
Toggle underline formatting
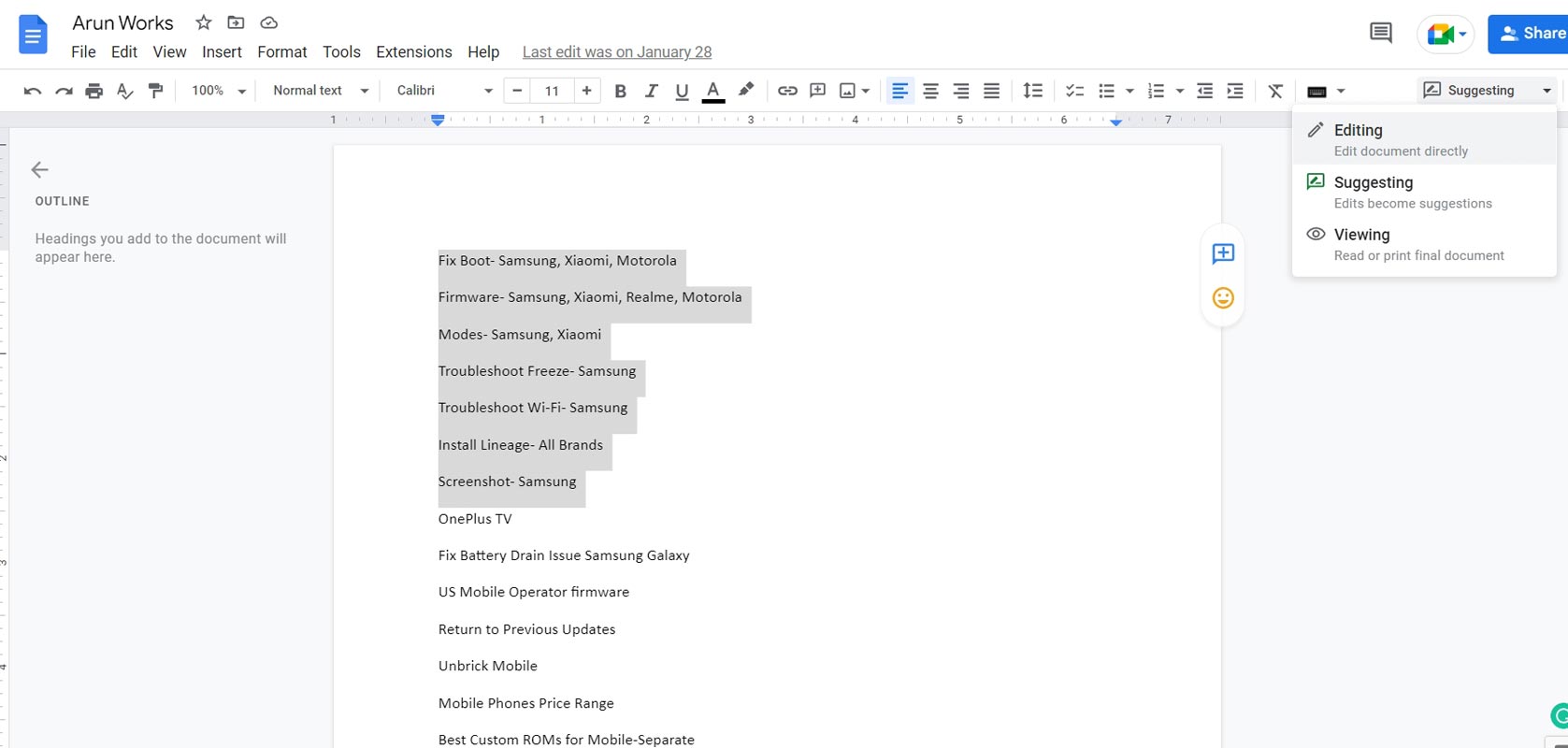682,91
